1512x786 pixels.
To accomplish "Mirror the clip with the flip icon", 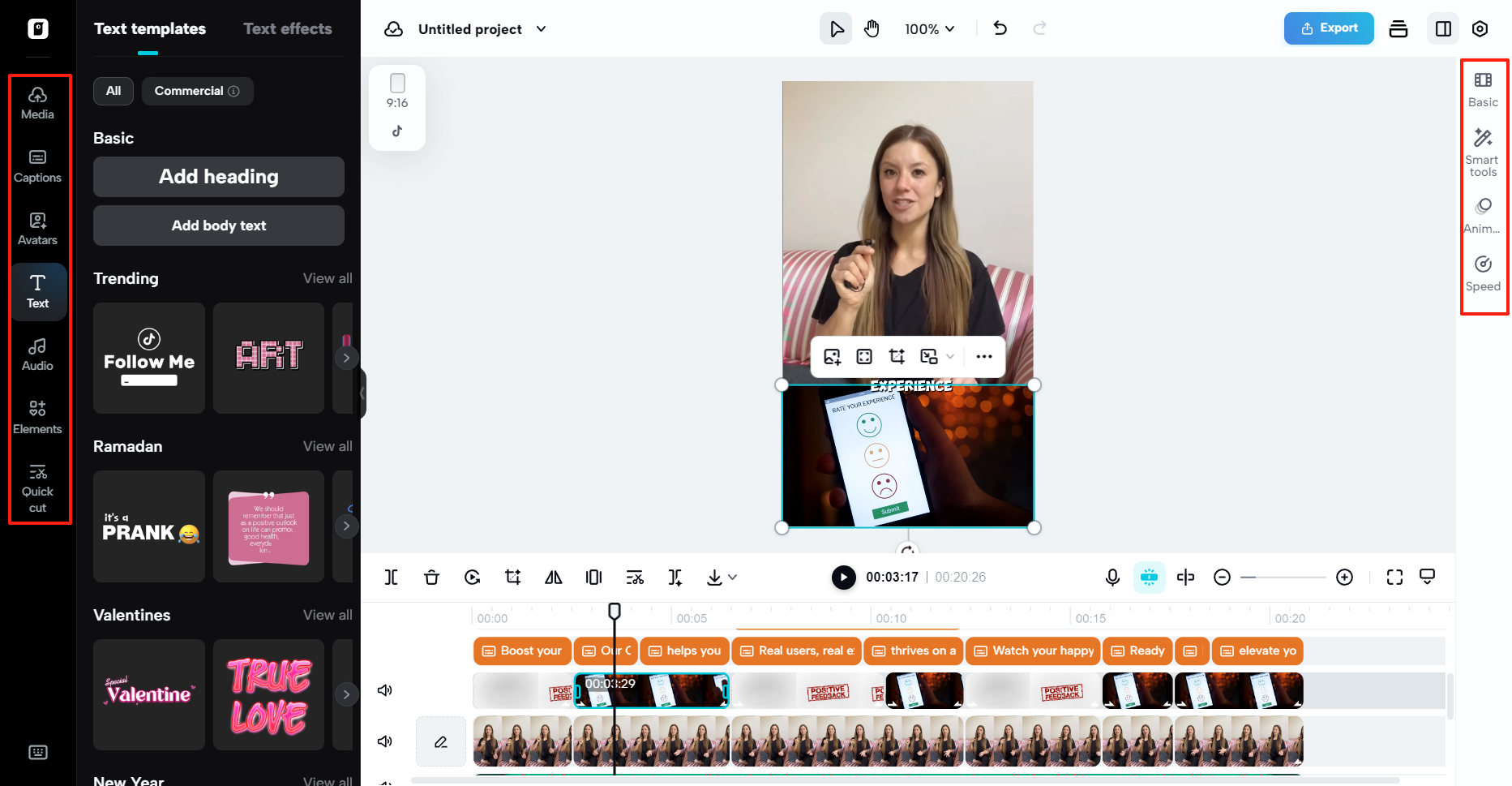I will [x=553, y=577].
